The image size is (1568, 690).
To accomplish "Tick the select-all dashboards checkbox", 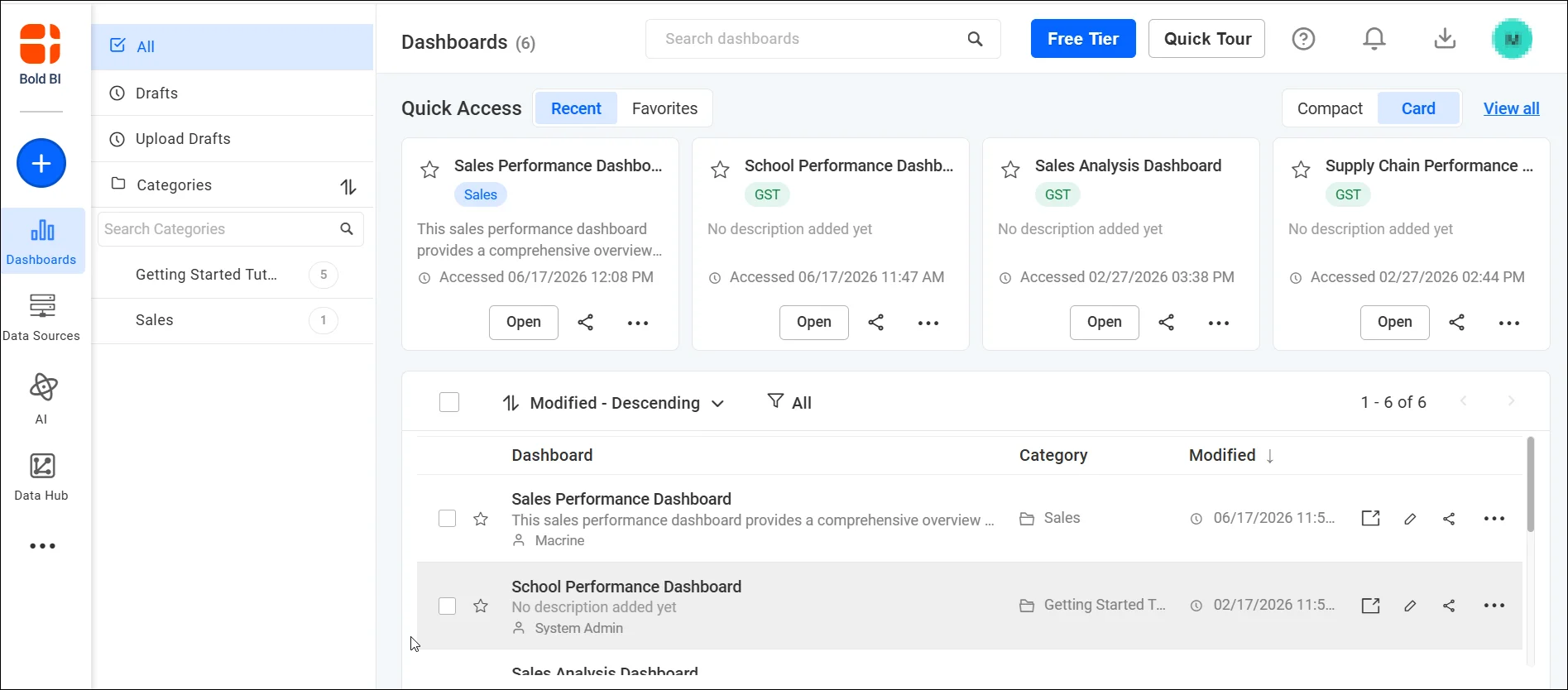I will 449,402.
